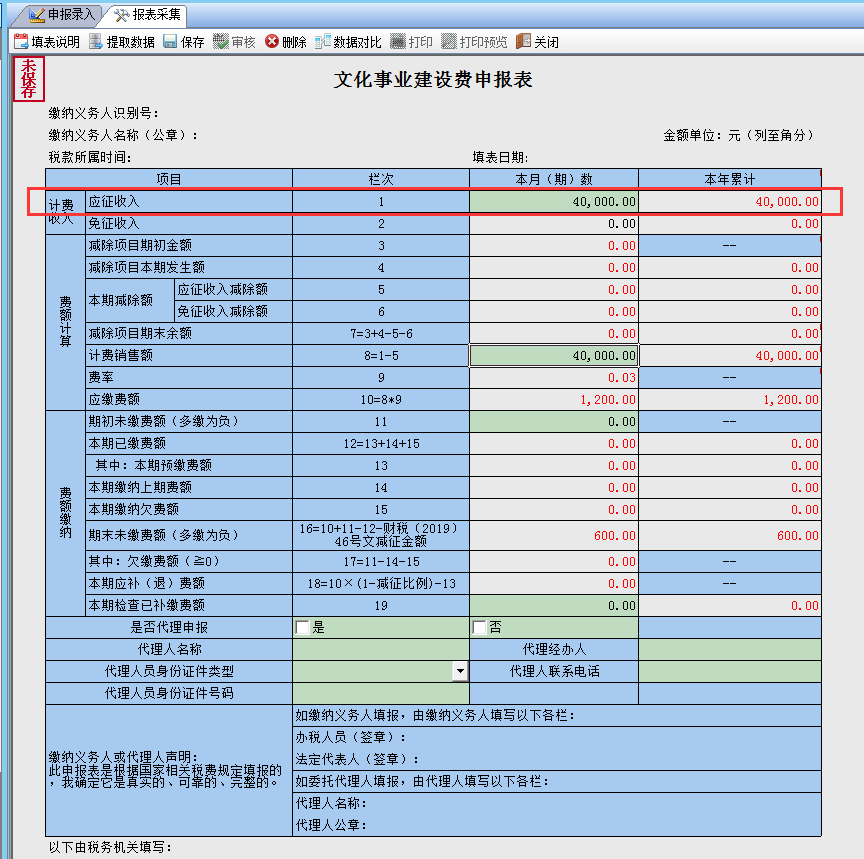Run 审核 validation

point(235,42)
